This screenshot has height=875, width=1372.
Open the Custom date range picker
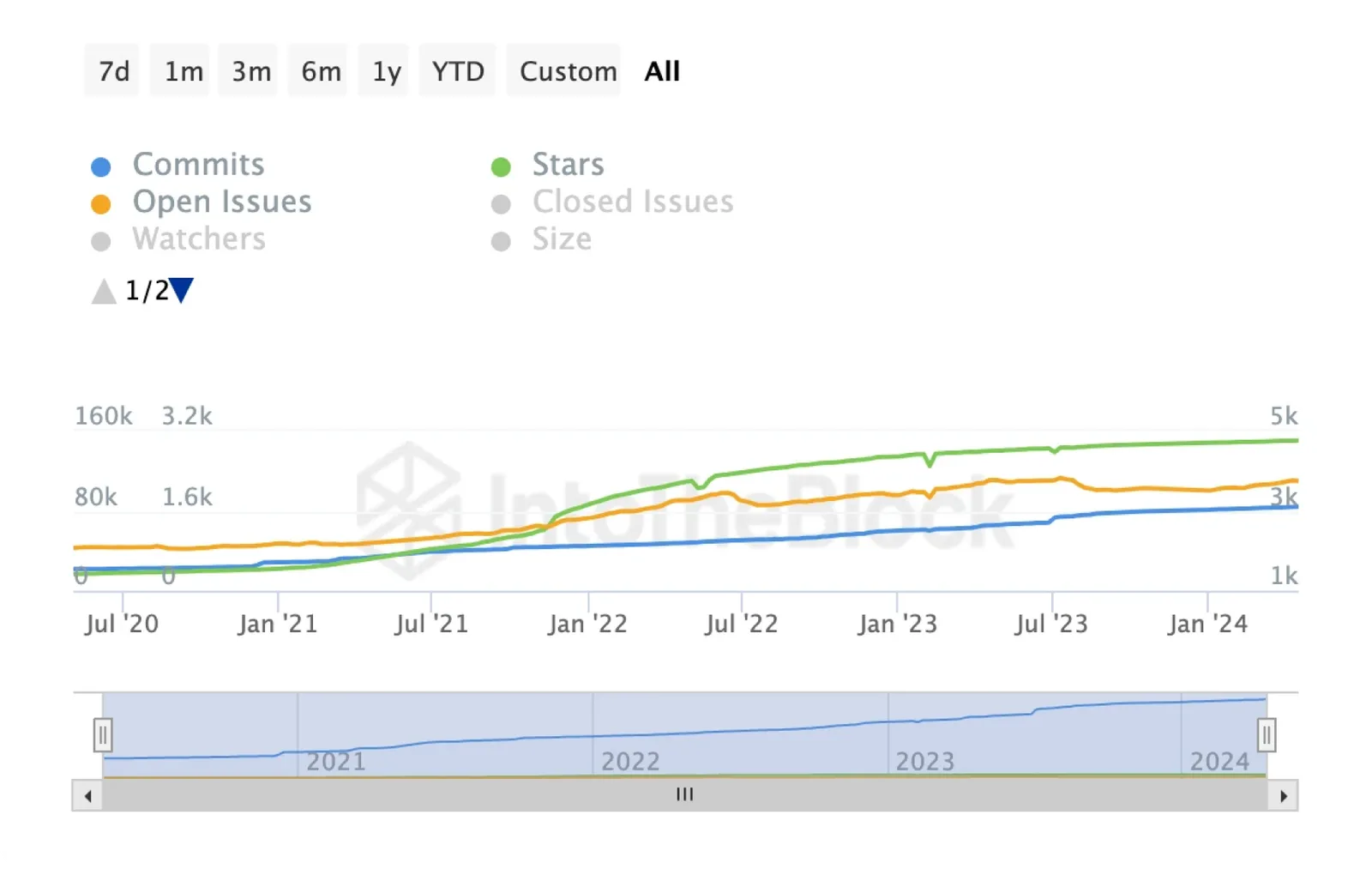[566, 71]
